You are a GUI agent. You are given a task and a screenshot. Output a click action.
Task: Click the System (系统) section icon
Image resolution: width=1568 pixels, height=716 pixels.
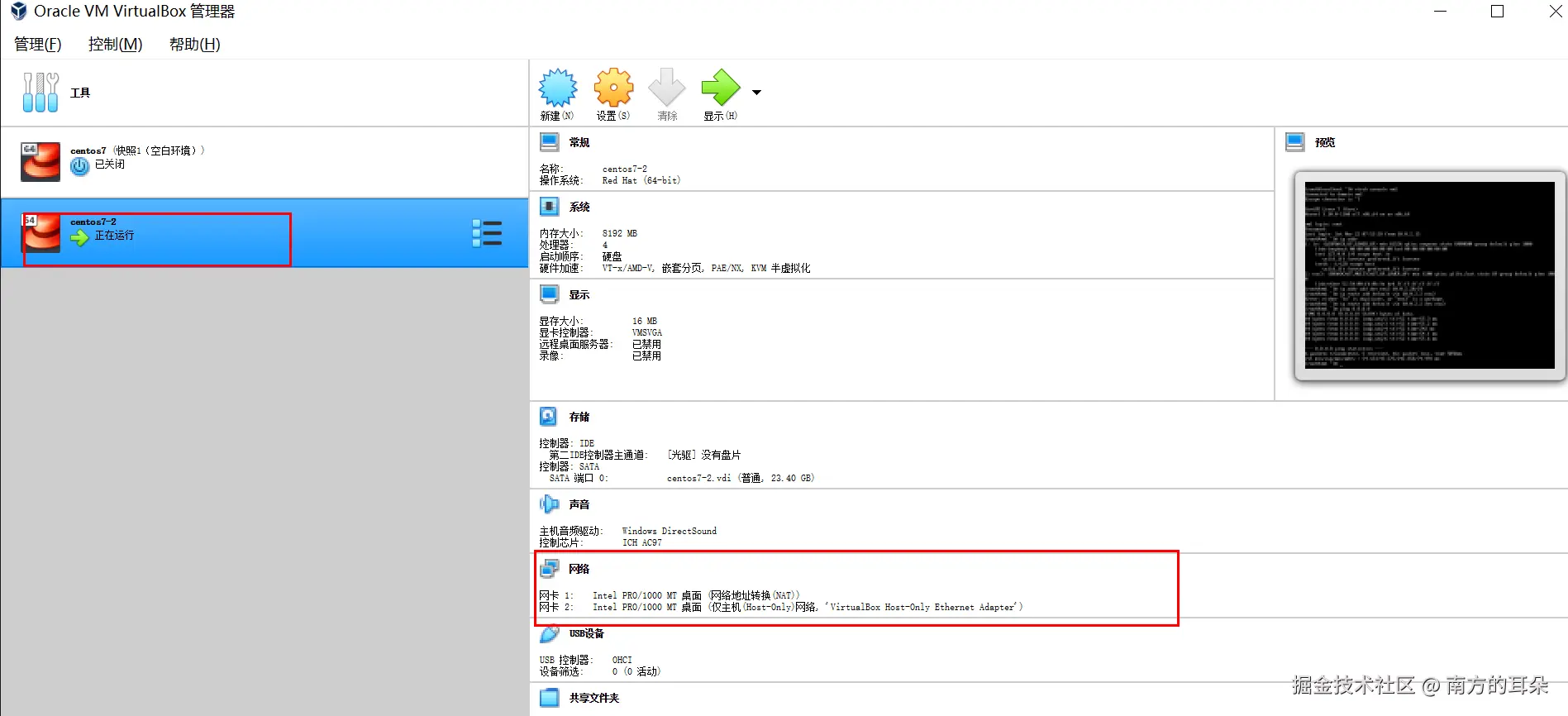pos(550,207)
